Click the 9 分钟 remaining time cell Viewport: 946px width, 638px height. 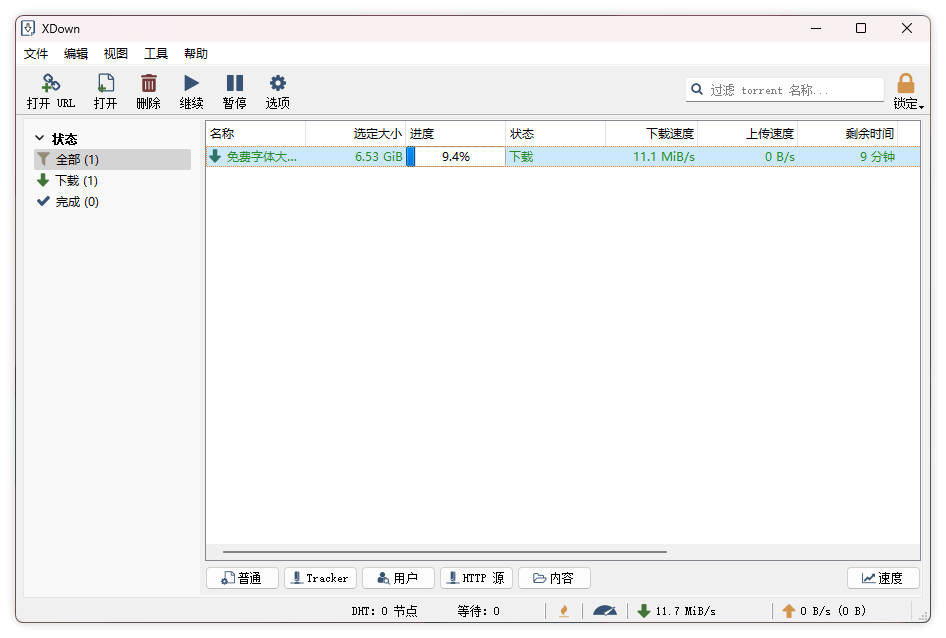pyautogui.click(x=877, y=156)
